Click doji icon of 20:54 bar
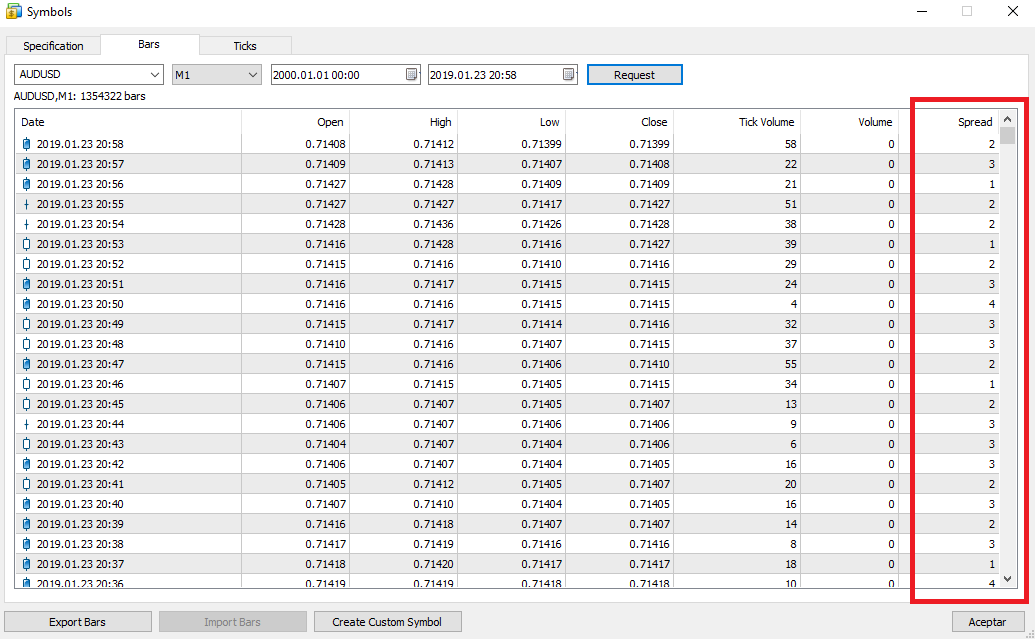1035x639 pixels. [x=26, y=224]
